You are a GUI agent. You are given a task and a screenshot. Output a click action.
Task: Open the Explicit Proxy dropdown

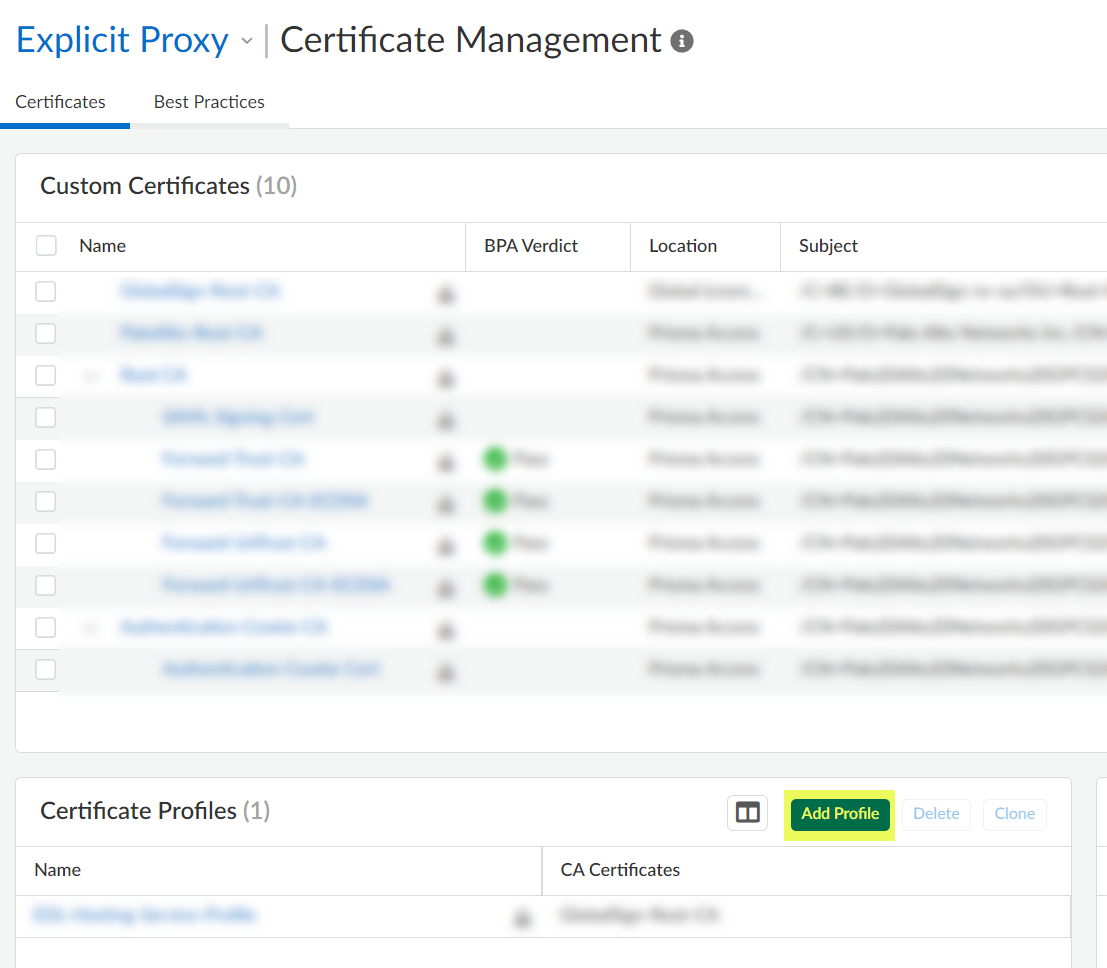pos(246,42)
